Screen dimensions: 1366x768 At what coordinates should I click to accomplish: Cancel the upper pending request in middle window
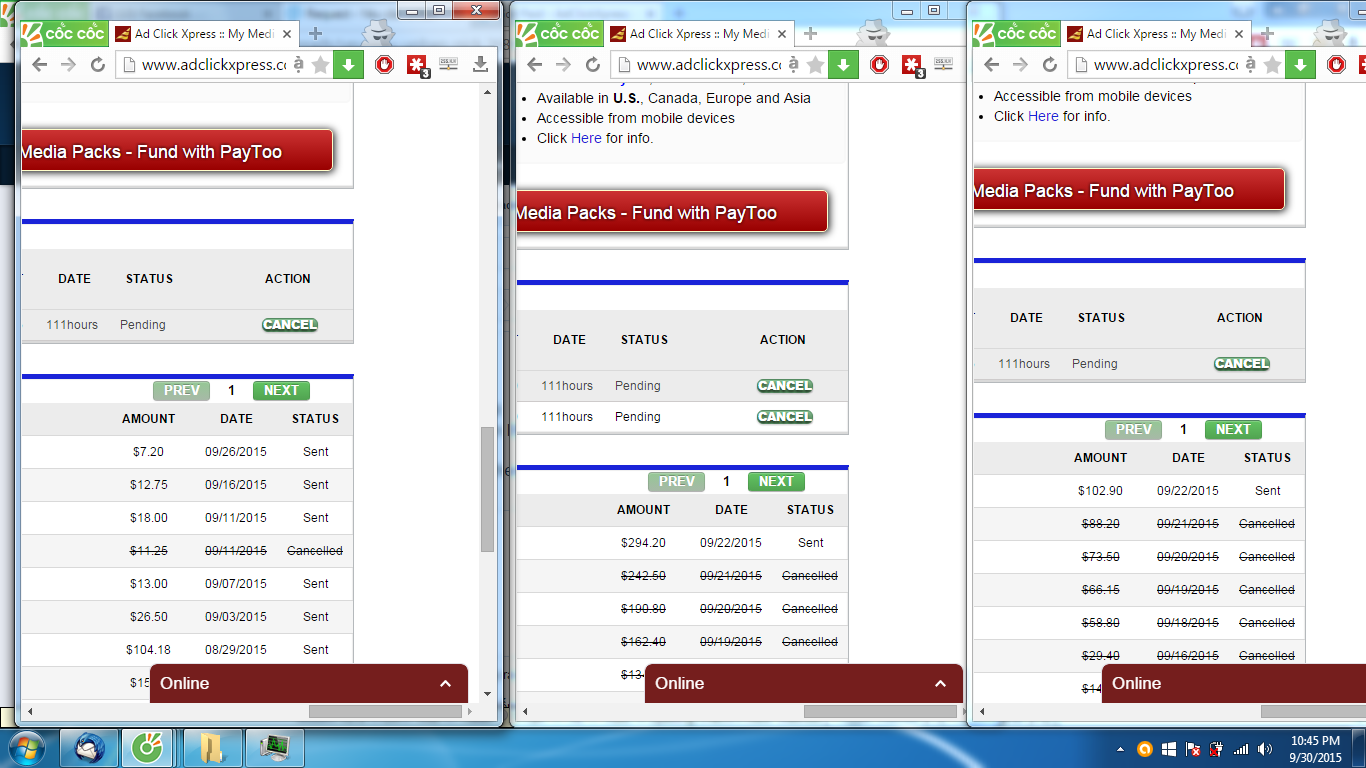[x=785, y=386]
